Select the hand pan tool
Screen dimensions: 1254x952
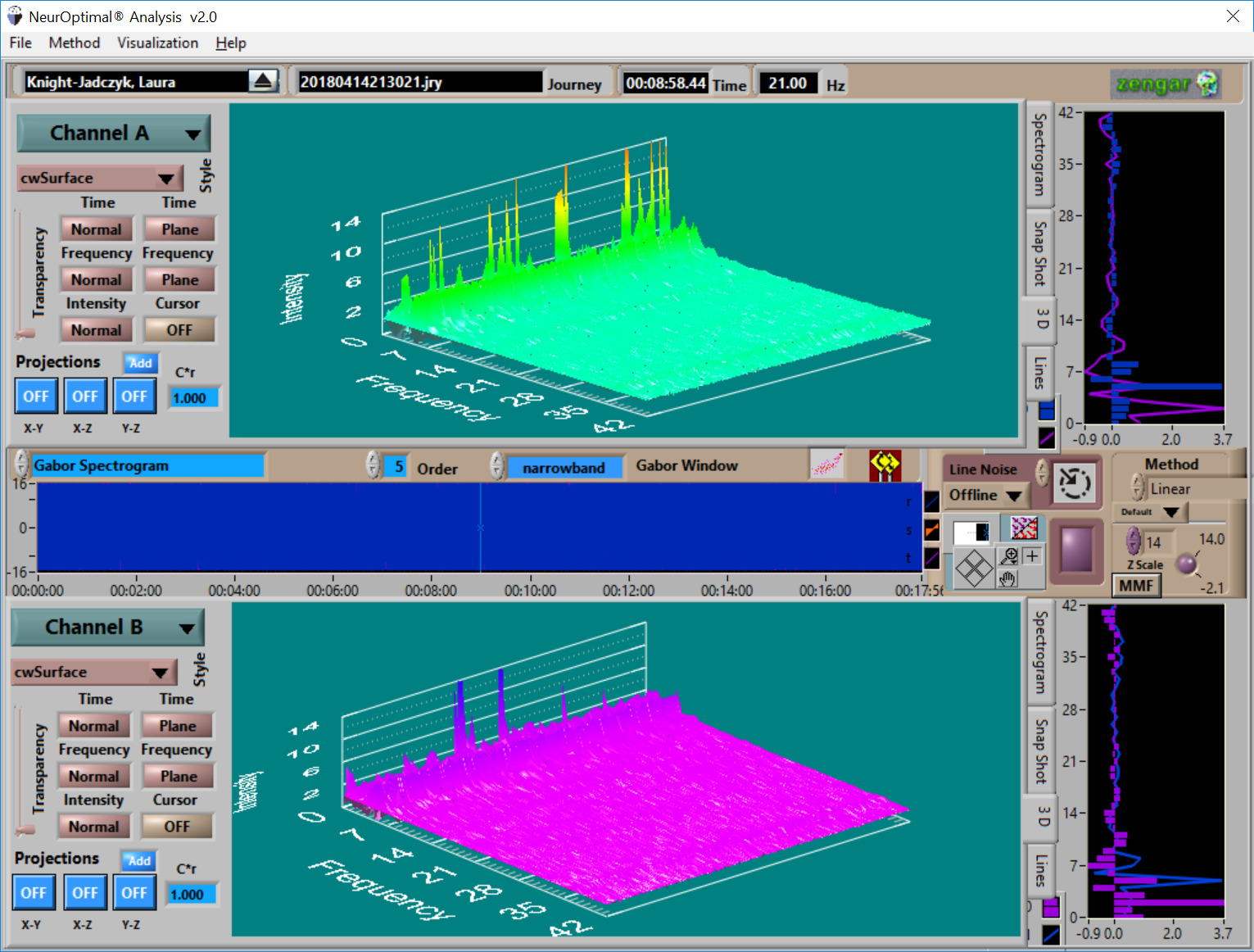pyautogui.click(x=1007, y=578)
